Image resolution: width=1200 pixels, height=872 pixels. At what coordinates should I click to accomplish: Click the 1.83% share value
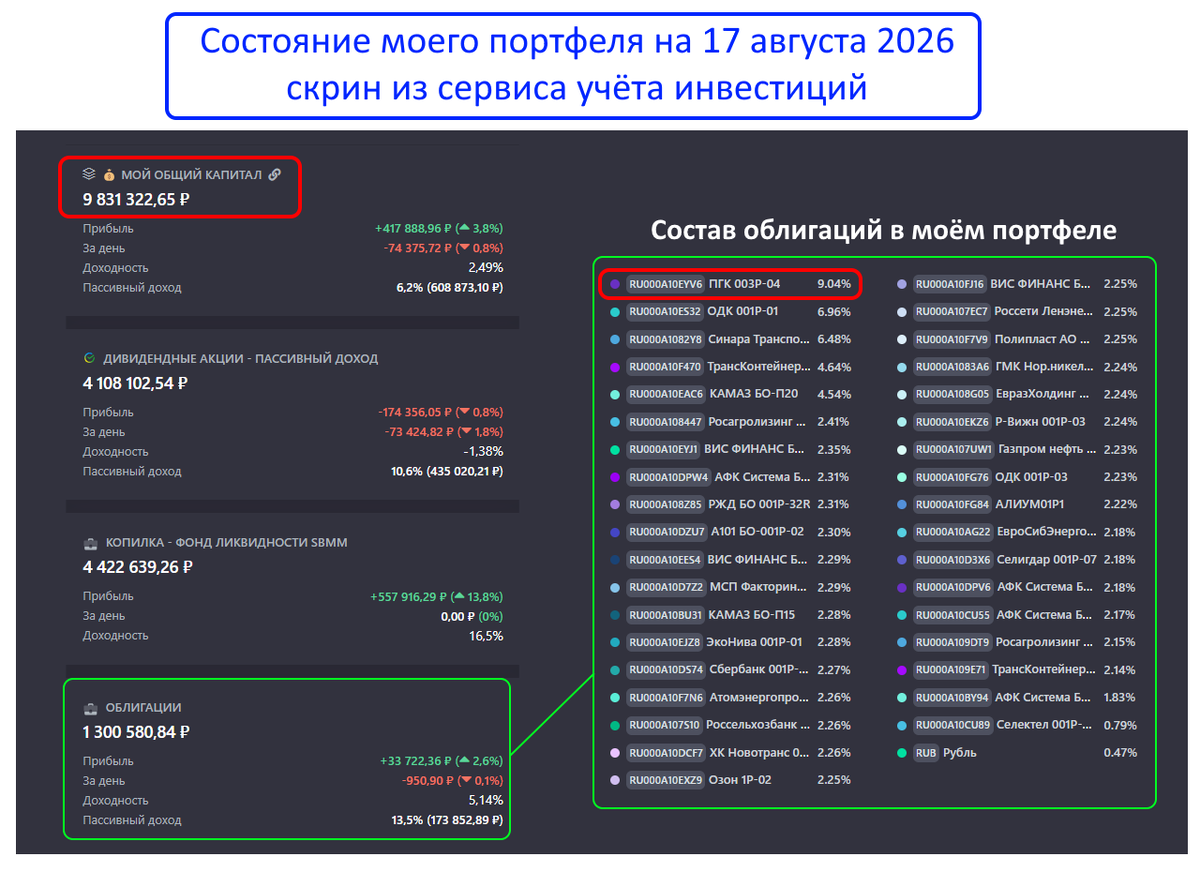click(x=1120, y=697)
